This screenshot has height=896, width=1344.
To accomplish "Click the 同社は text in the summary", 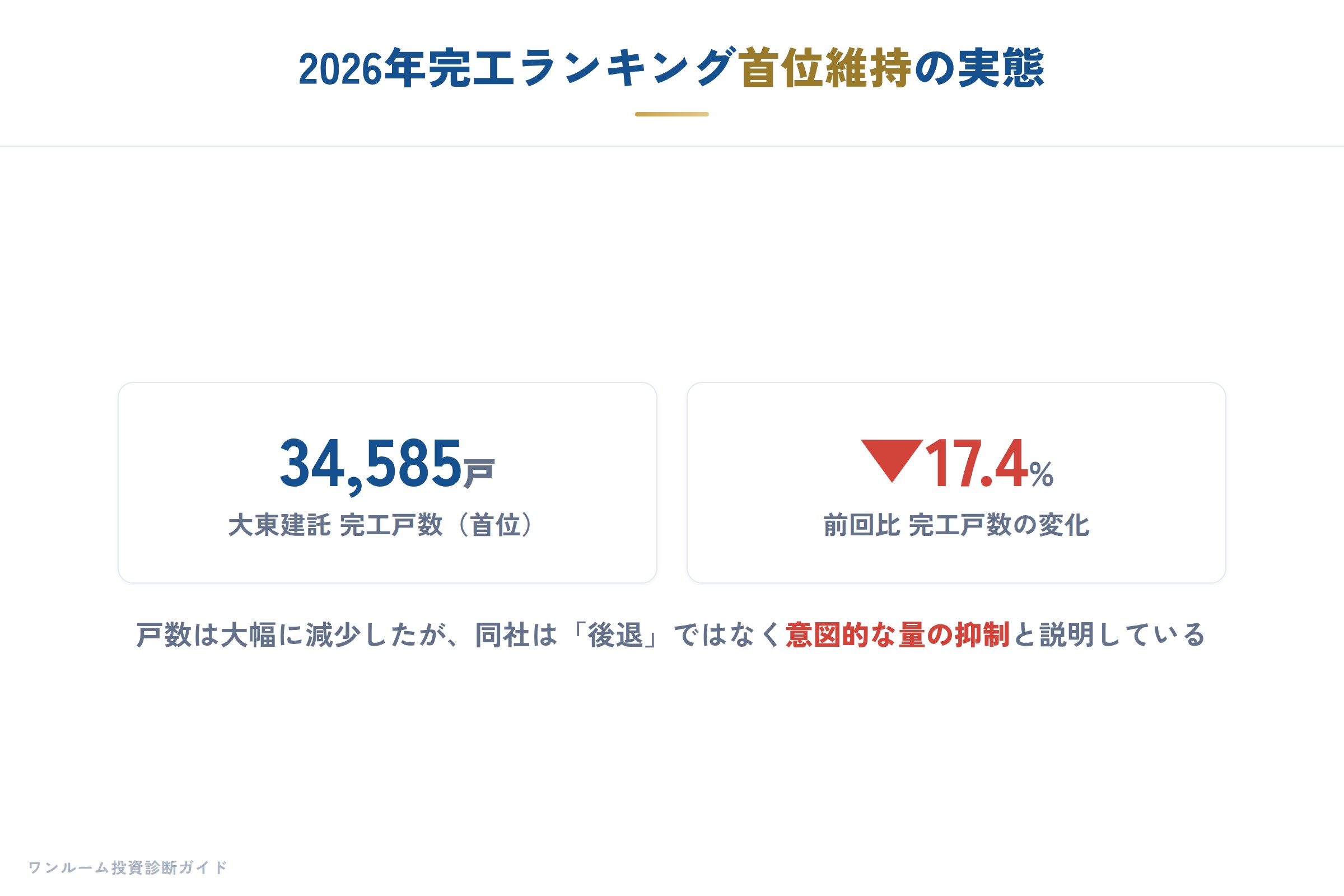I will pos(516,635).
